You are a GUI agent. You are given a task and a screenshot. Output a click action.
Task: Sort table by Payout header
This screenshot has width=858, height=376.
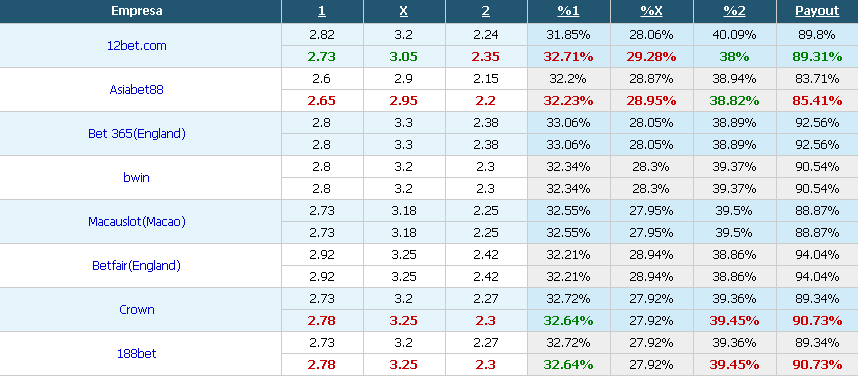818,11
